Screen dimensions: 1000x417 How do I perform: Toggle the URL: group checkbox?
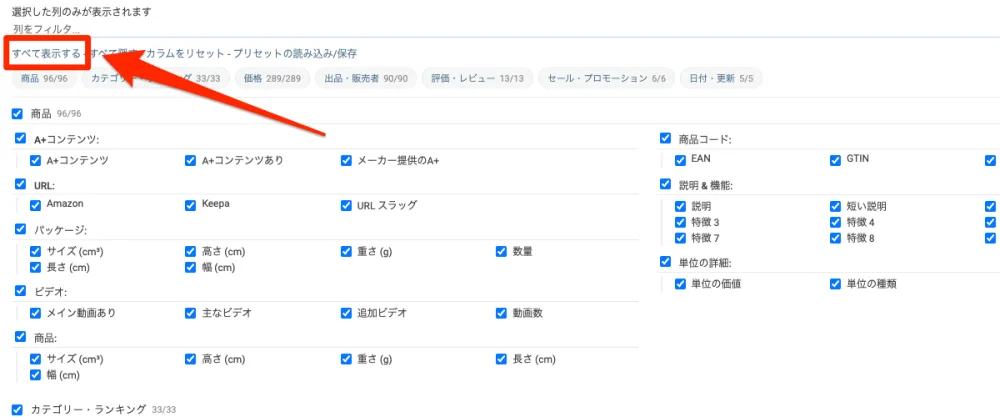20,184
